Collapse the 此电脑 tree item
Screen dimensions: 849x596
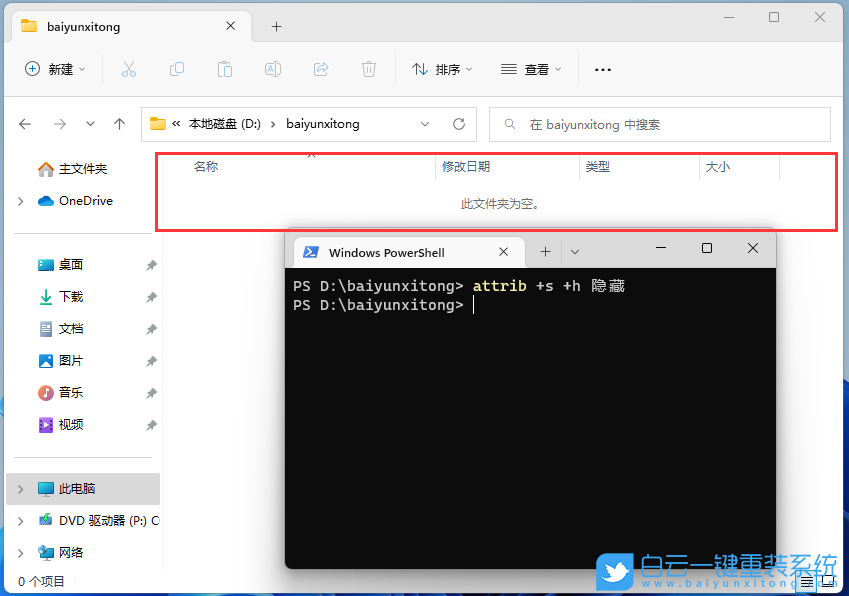click(x=18, y=488)
